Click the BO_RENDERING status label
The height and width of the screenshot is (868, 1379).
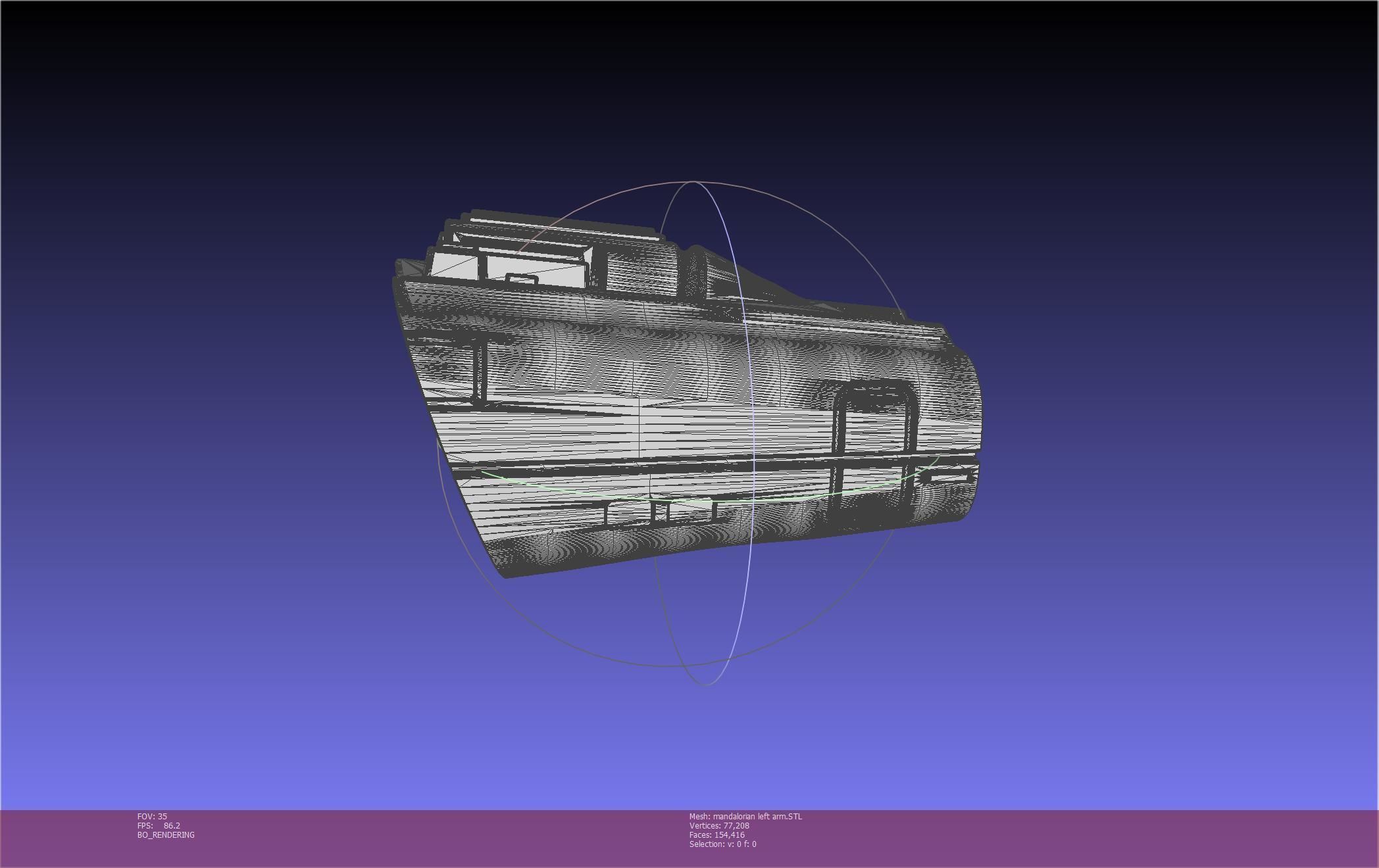pos(166,834)
